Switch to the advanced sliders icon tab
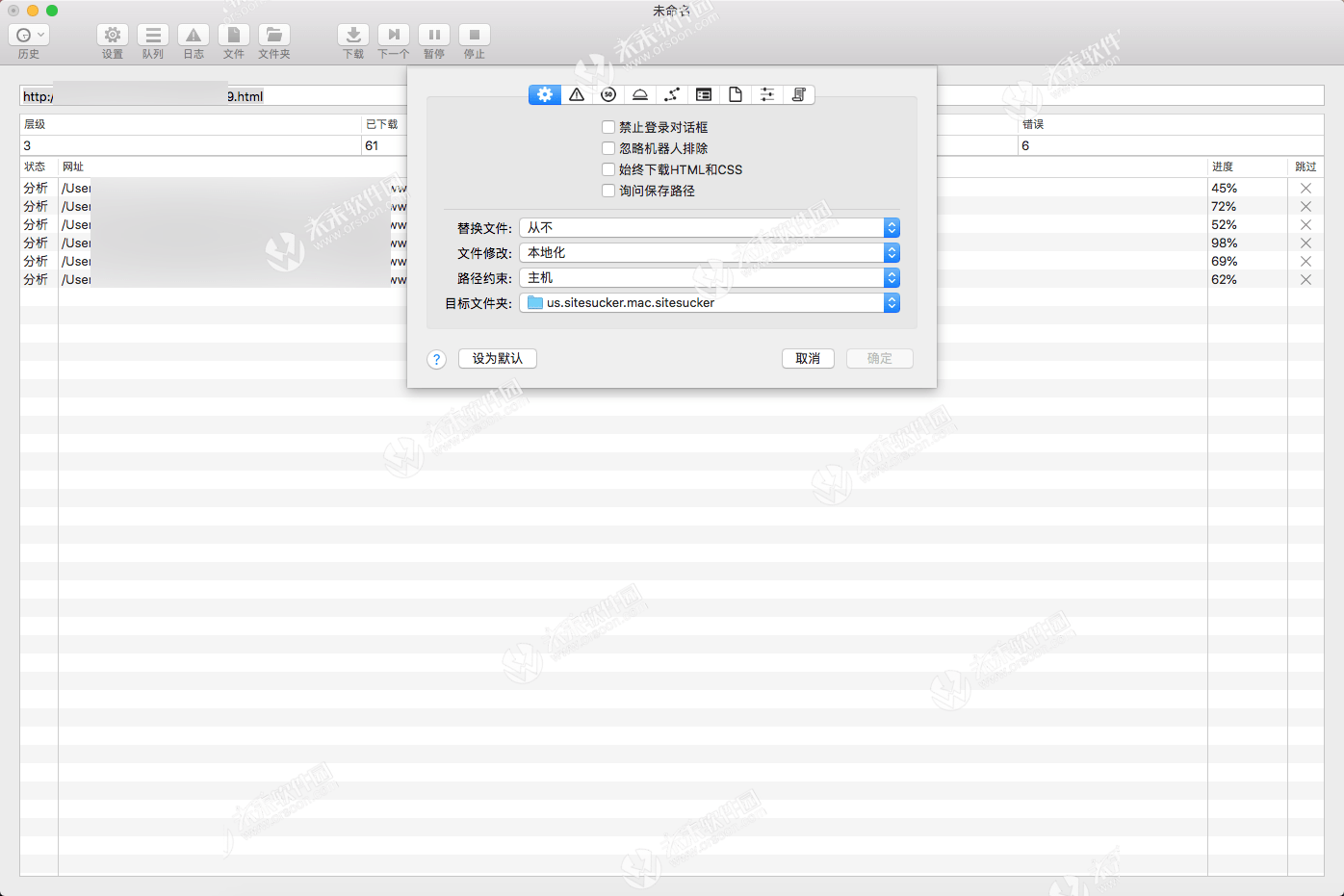 [766, 94]
